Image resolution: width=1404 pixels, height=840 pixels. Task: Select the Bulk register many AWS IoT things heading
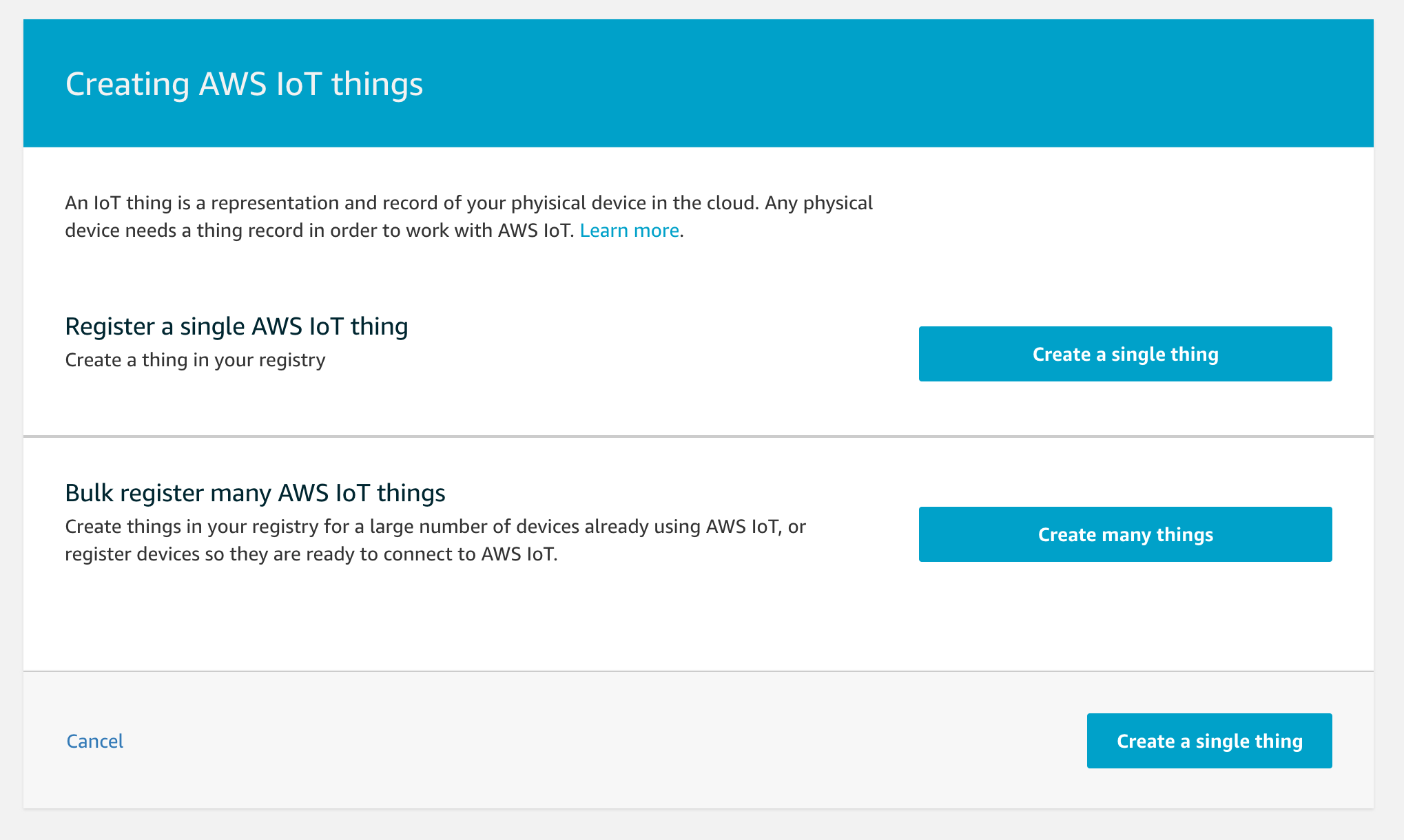point(255,493)
